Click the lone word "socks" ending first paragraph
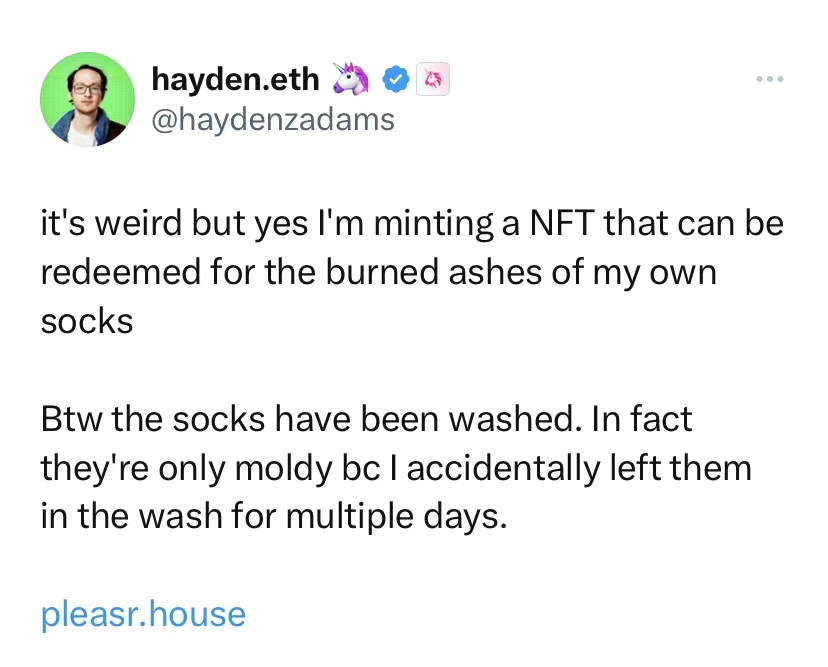828x667 pixels. 87,321
